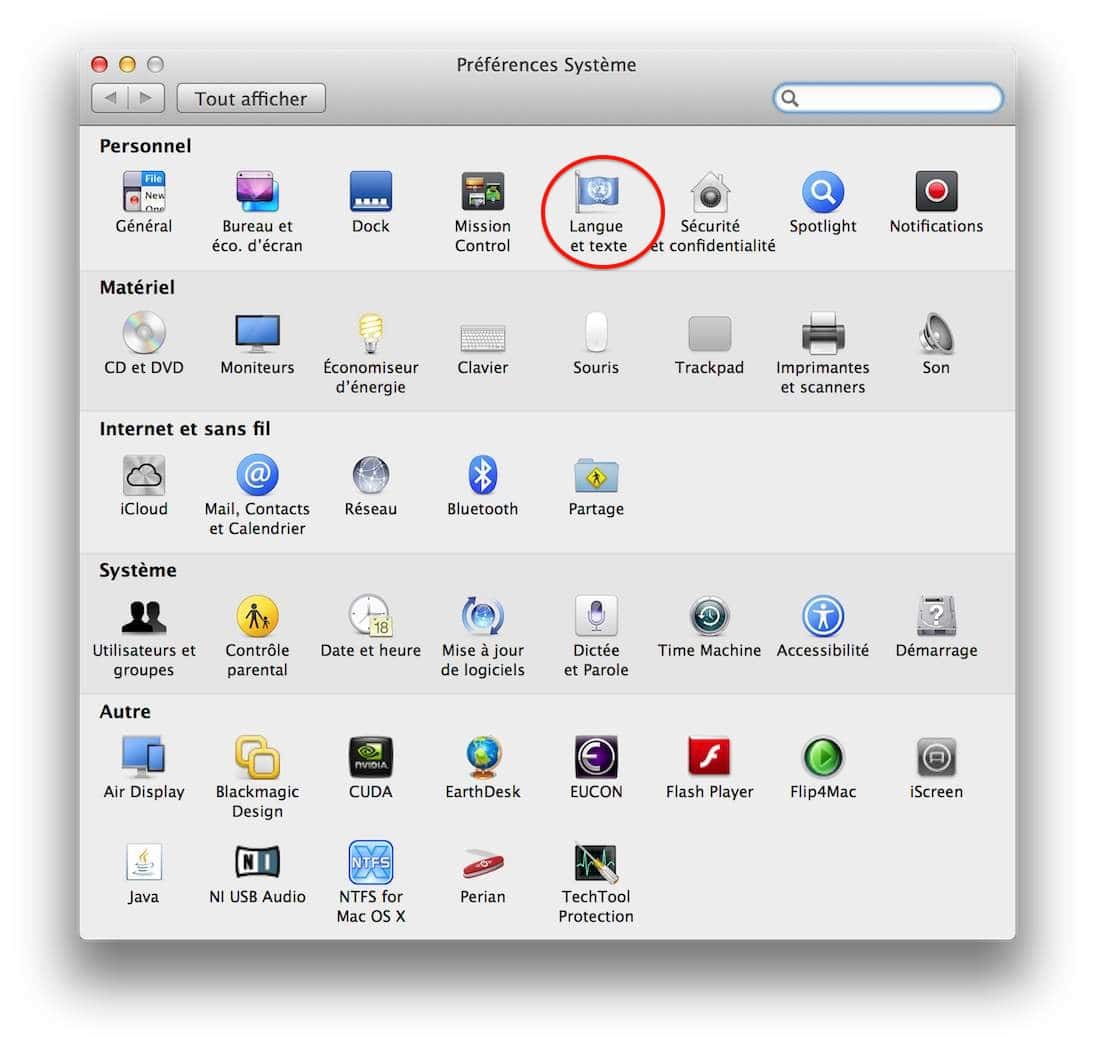Click the red close window button
Image resolution: width=1095 pixels, height=1050 pixels.
point(100,65)
